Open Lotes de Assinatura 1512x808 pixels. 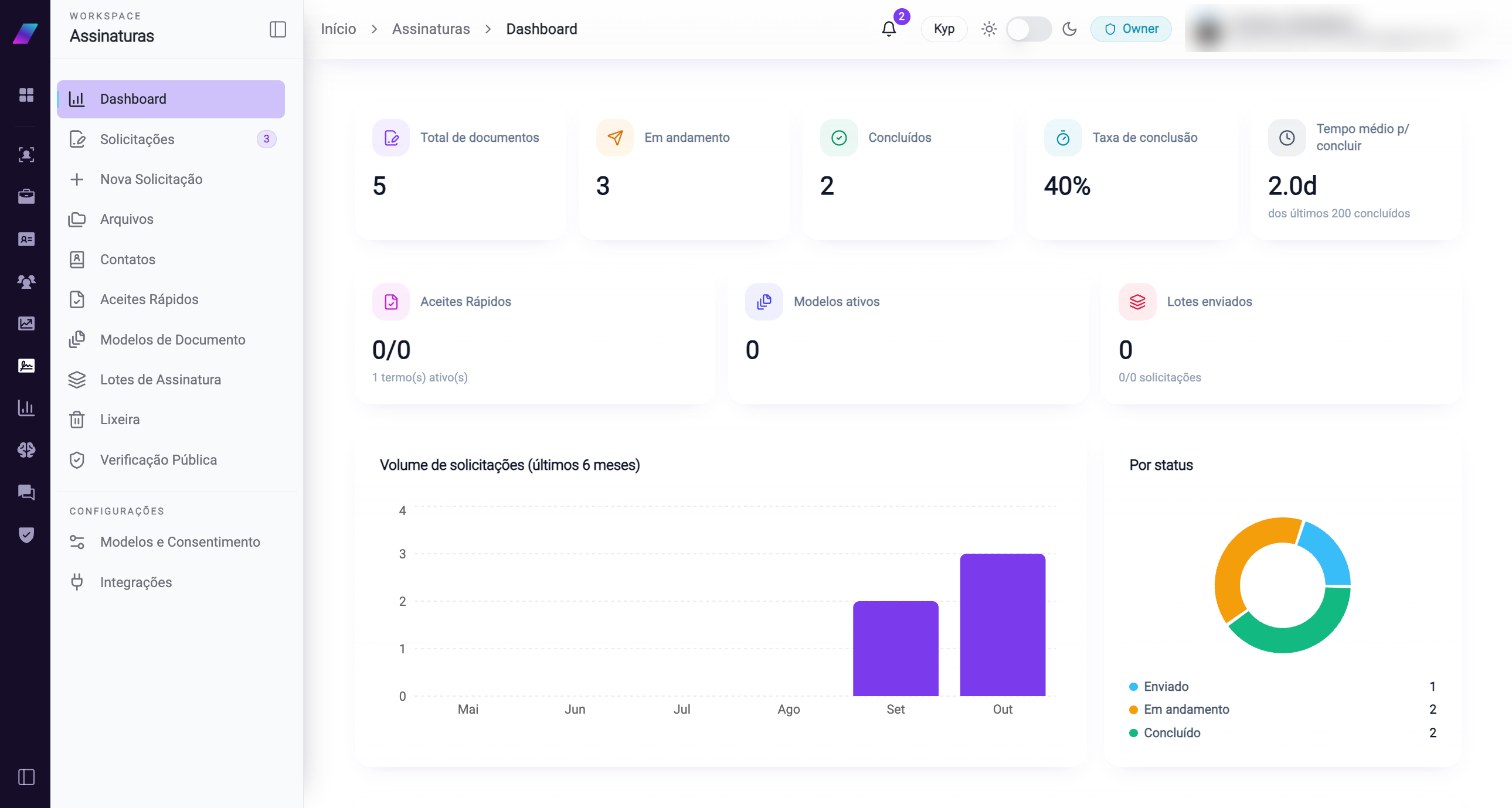click(171, 379)
